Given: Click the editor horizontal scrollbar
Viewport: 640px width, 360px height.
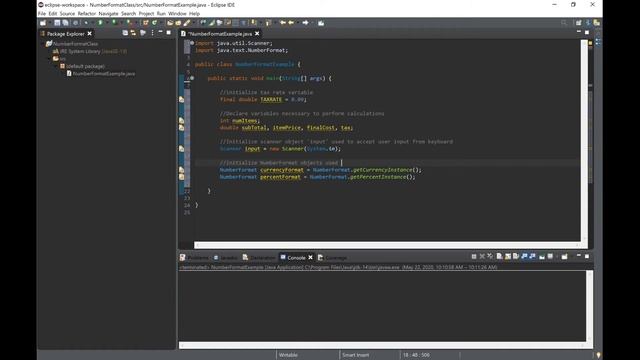Looking at the screenshot, I should coord(387,245).
